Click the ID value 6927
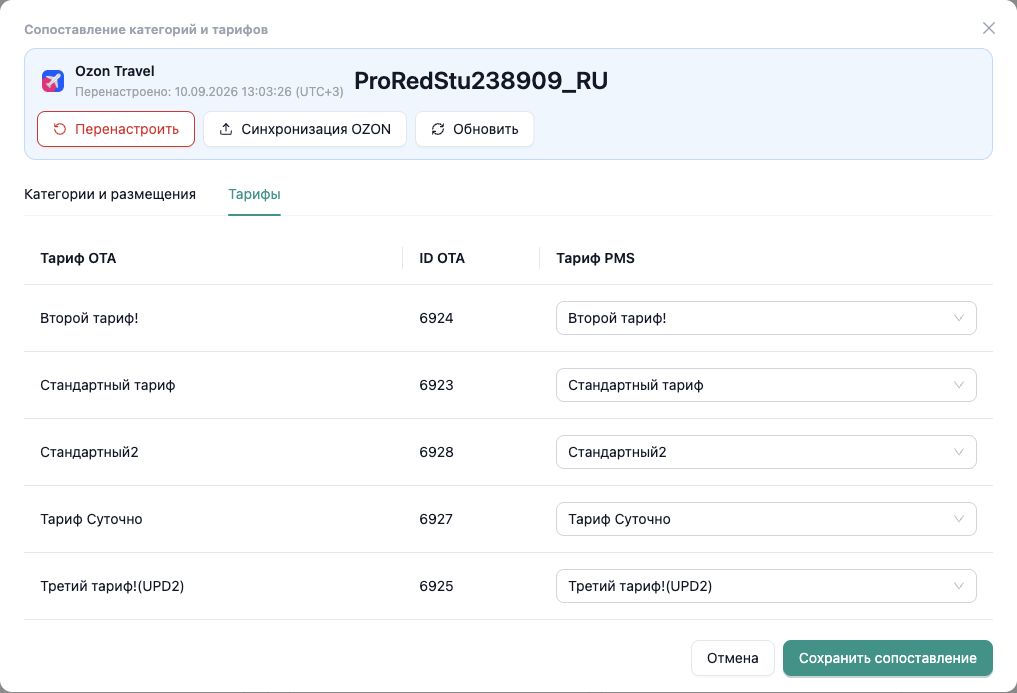The width and height of the screenshot is (1017, 693). (x=436, y=519)
